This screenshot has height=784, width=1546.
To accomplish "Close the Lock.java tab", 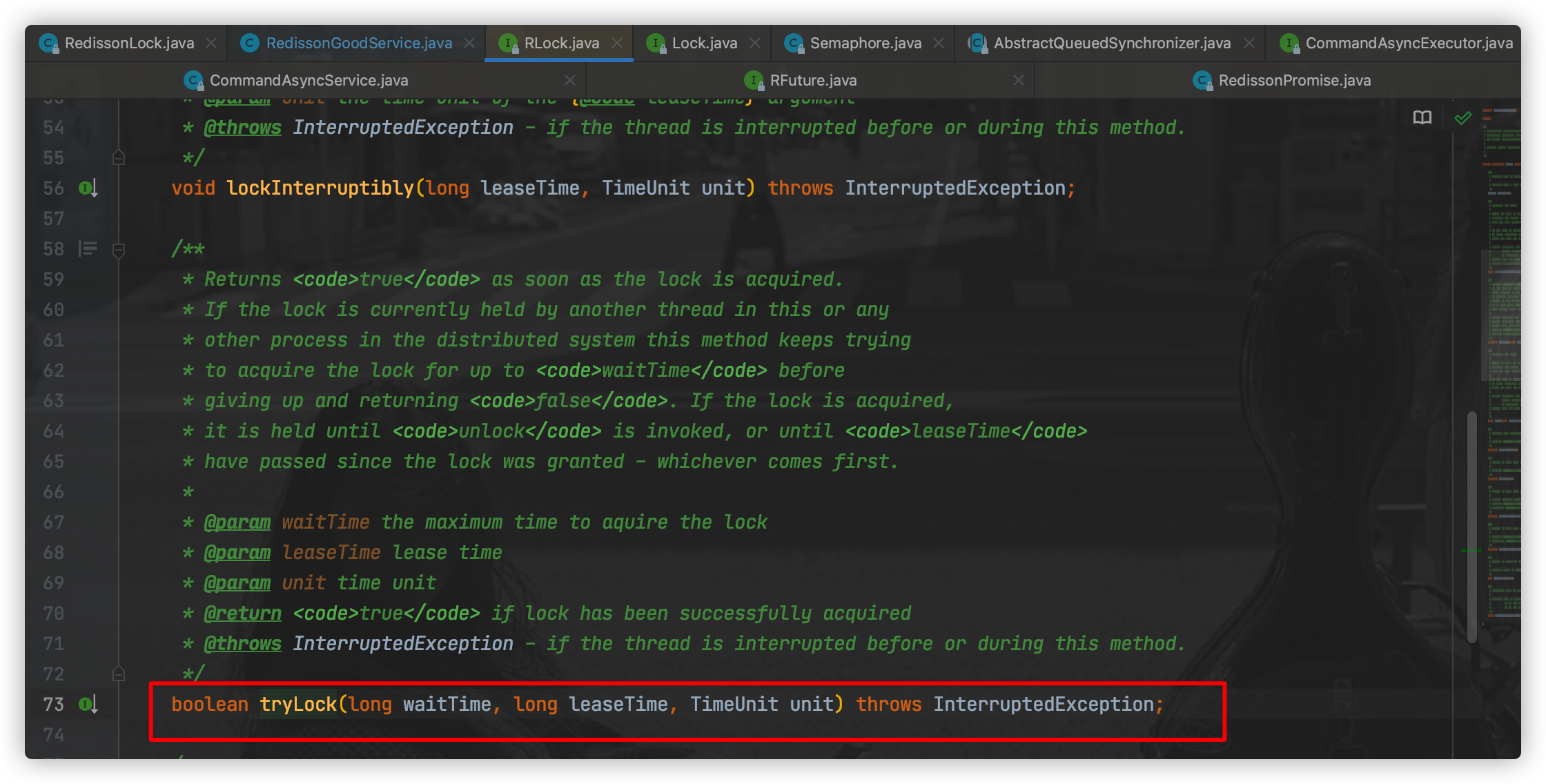I will (755, 43).
